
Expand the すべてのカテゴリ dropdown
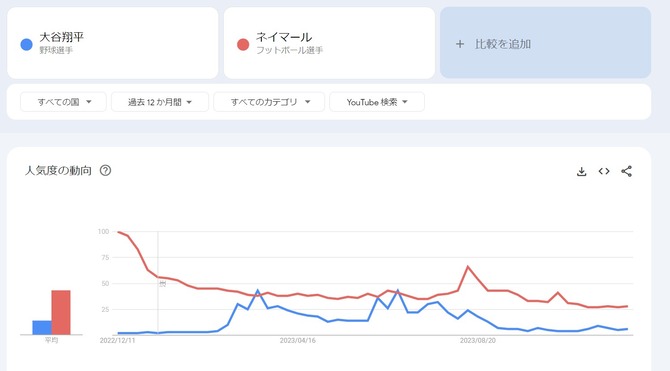[x=269, y=102]
